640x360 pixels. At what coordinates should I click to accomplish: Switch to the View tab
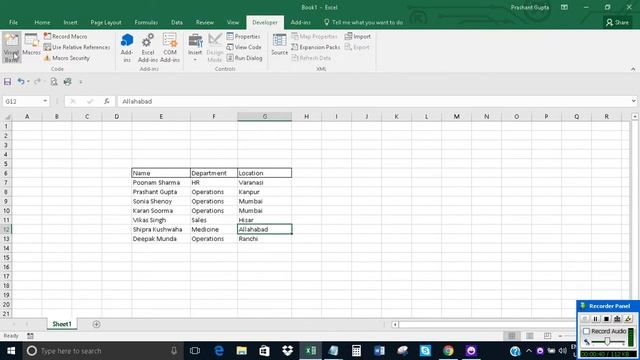(233, 22)
